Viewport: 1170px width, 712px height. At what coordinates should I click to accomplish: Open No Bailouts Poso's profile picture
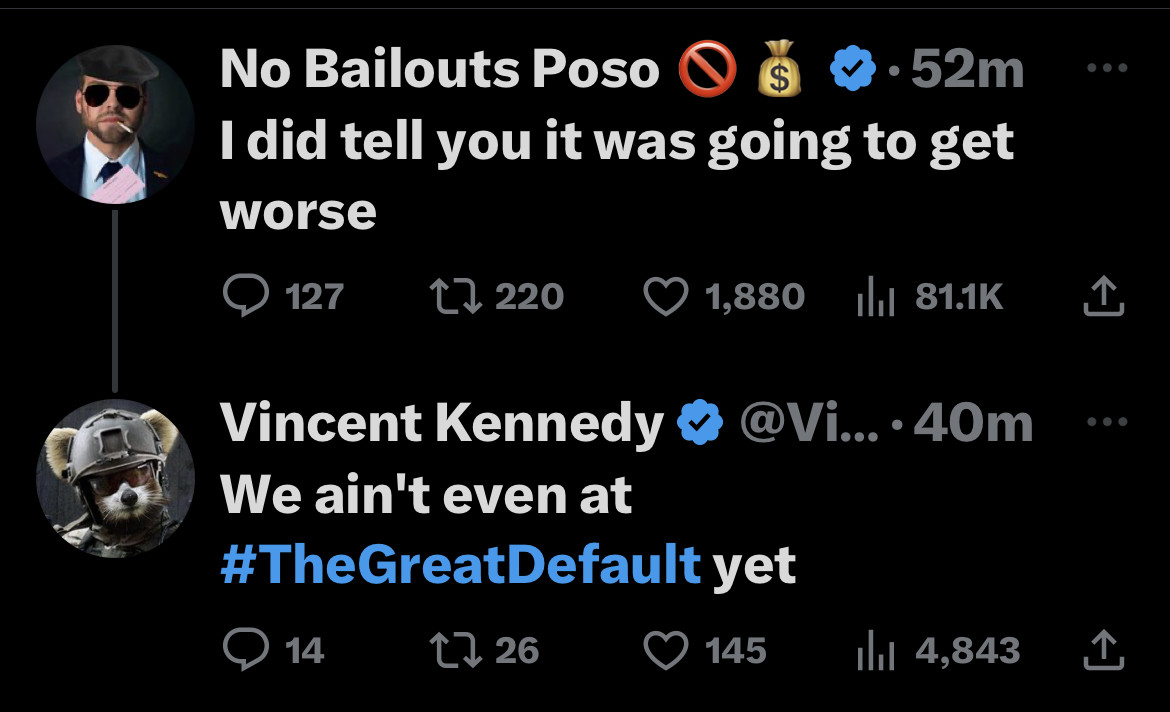(115, 125)
